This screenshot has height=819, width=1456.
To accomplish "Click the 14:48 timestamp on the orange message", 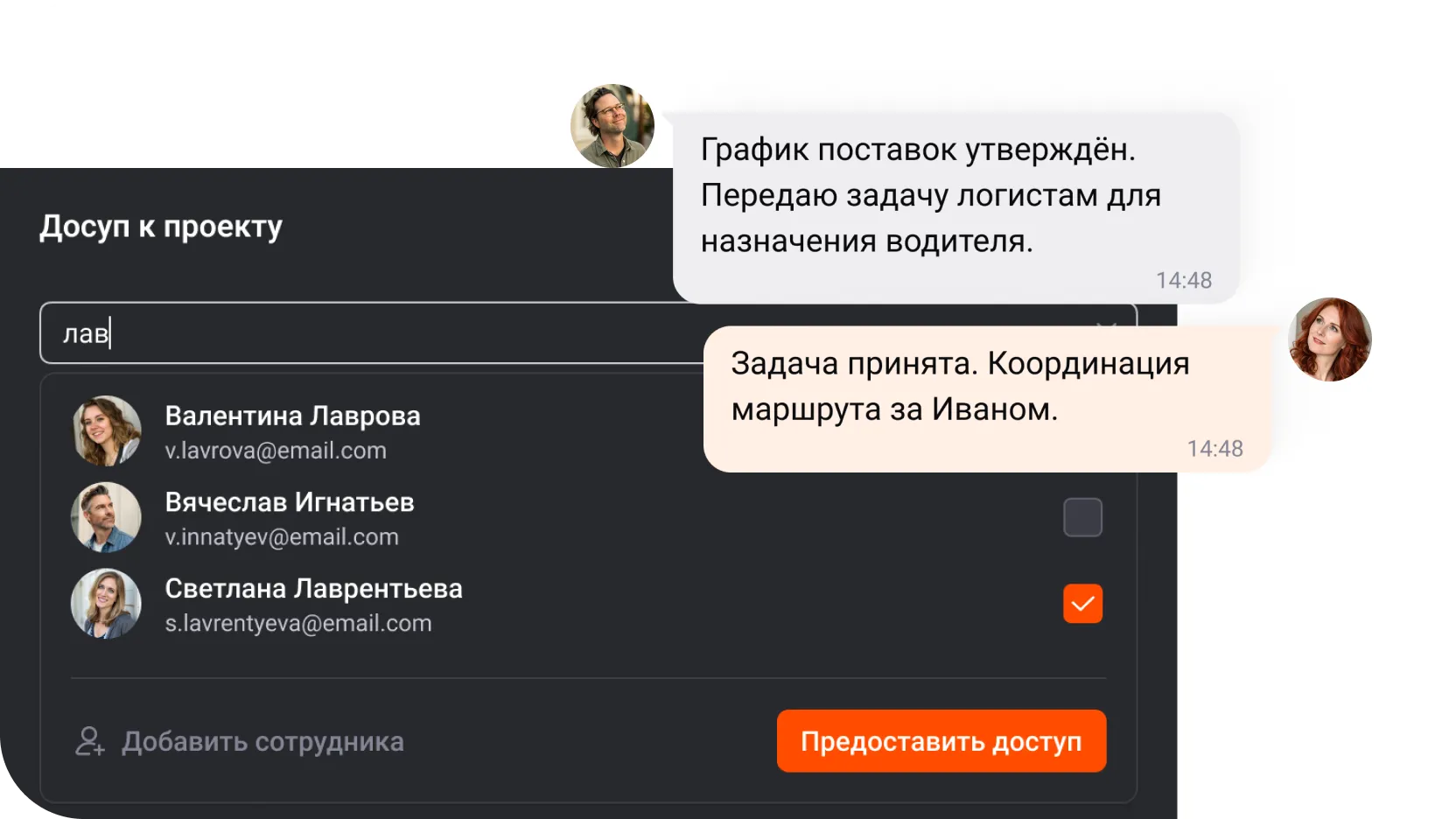I will 1215,448.
